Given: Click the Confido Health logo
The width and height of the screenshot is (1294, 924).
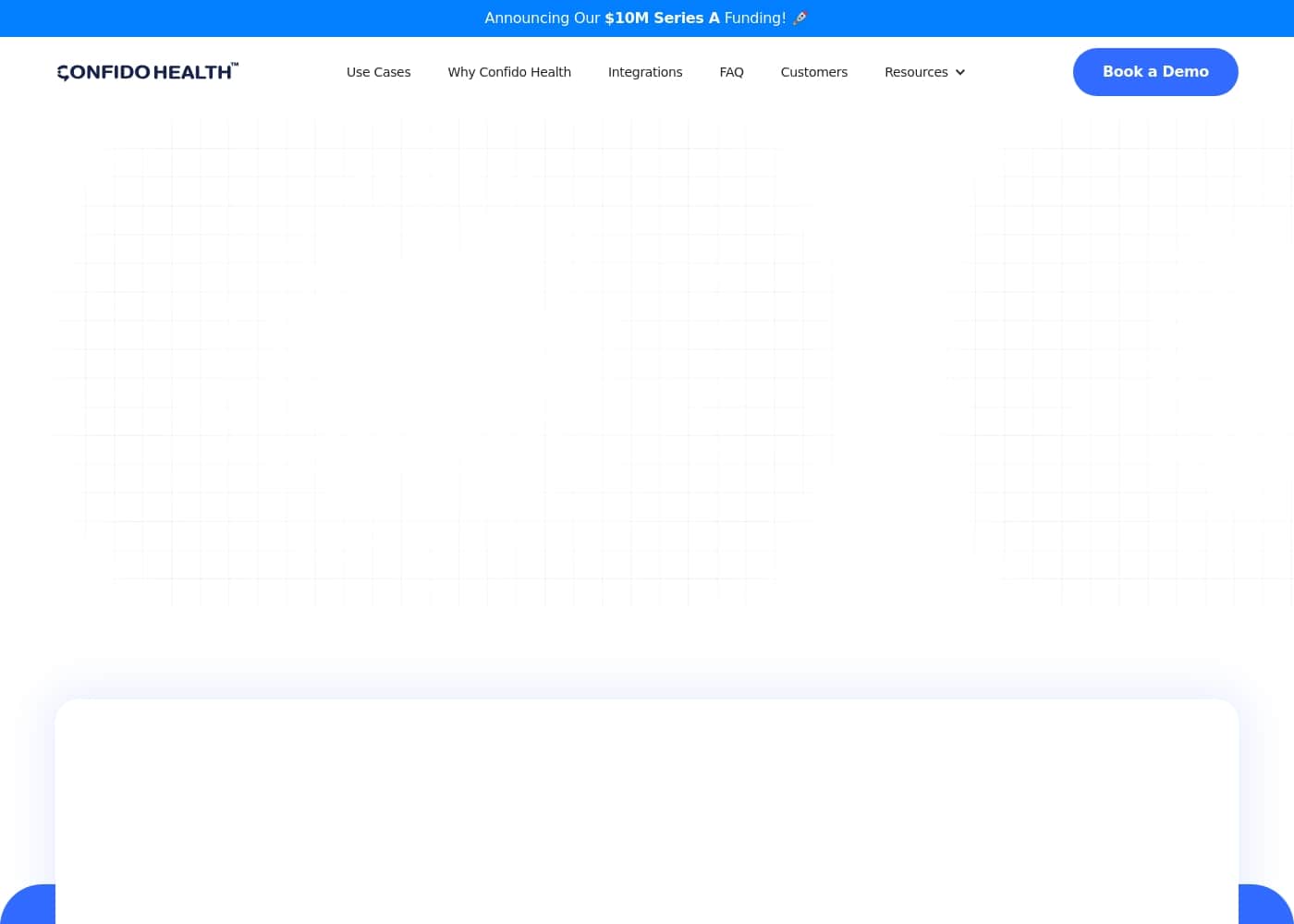Looking at the screenshot, I should (x=148, y=72).
